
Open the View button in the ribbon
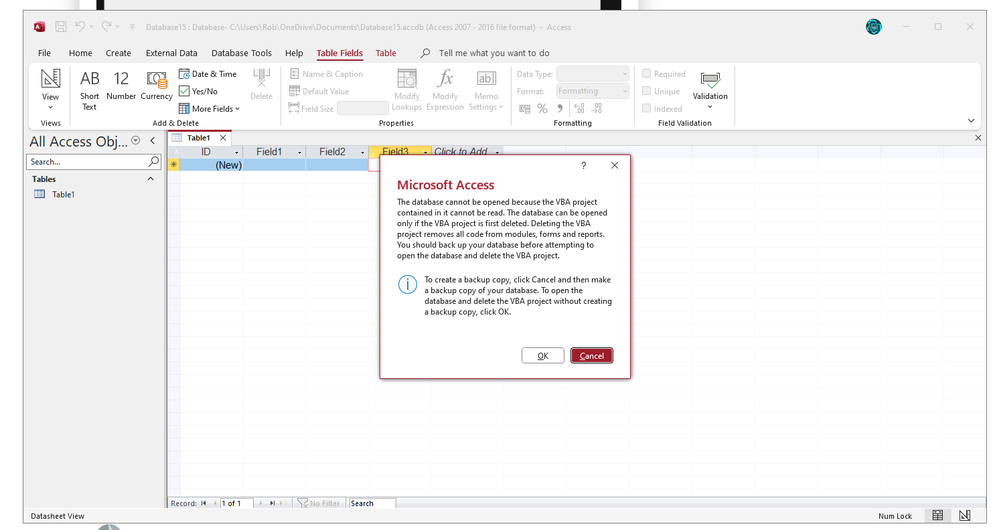[50, 89]
